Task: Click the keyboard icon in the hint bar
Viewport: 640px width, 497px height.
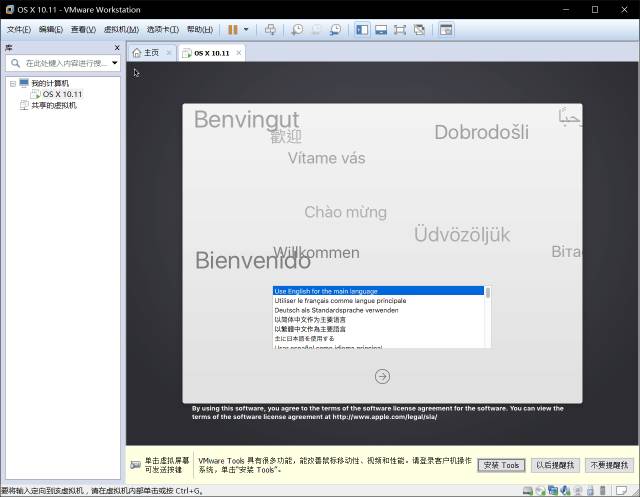Action: (x=136, y=465)
